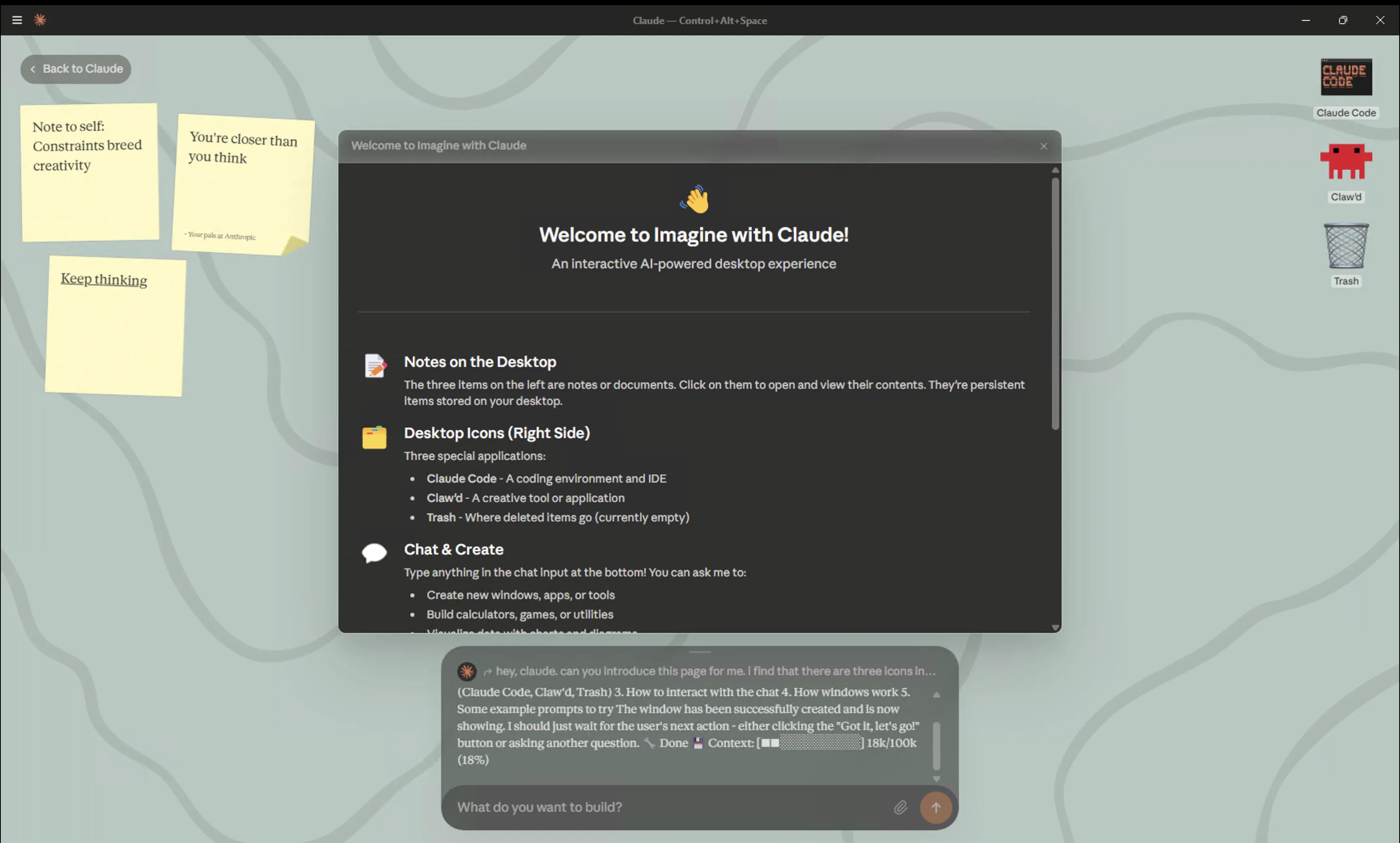
Task: Send the message with the orange arrow button
Action: 936,807
